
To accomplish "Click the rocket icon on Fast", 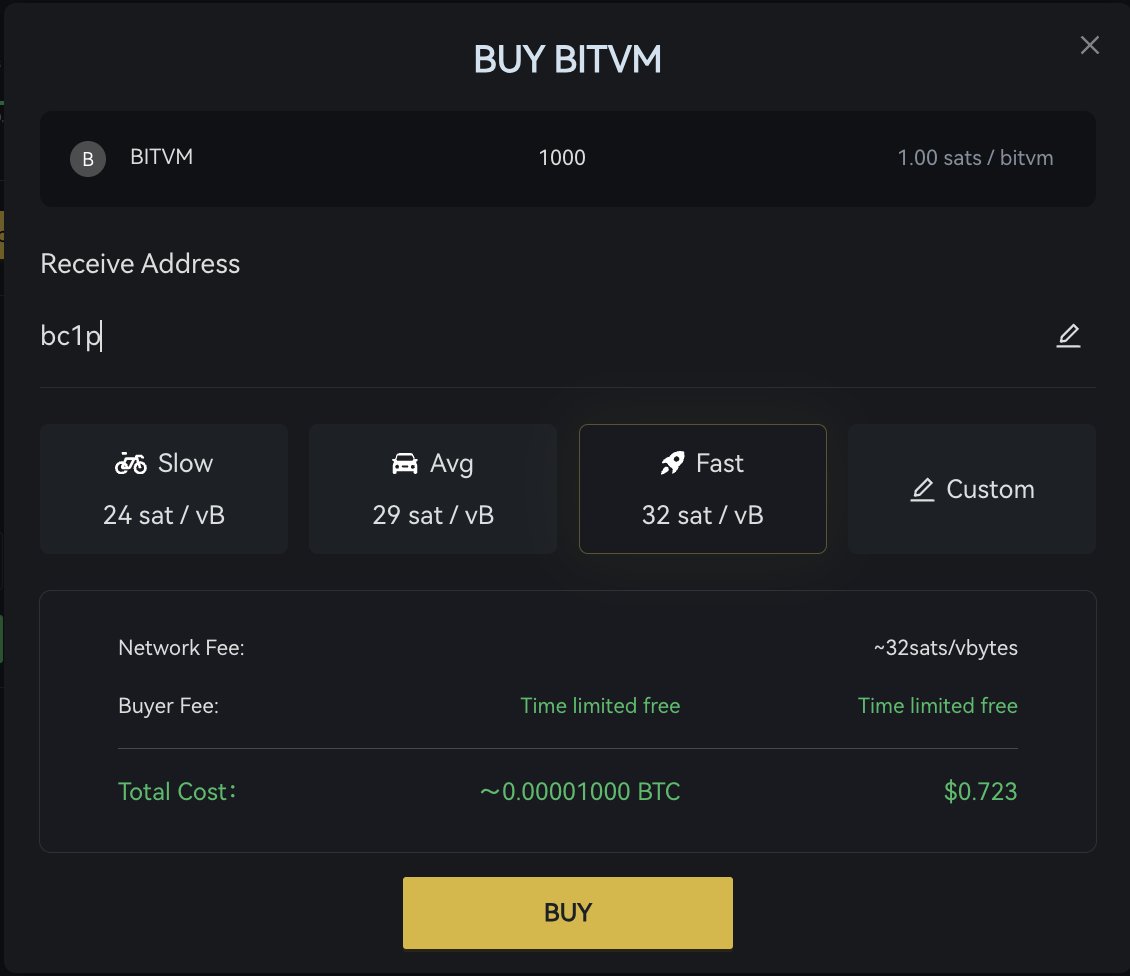I will [x=672, y=463].
